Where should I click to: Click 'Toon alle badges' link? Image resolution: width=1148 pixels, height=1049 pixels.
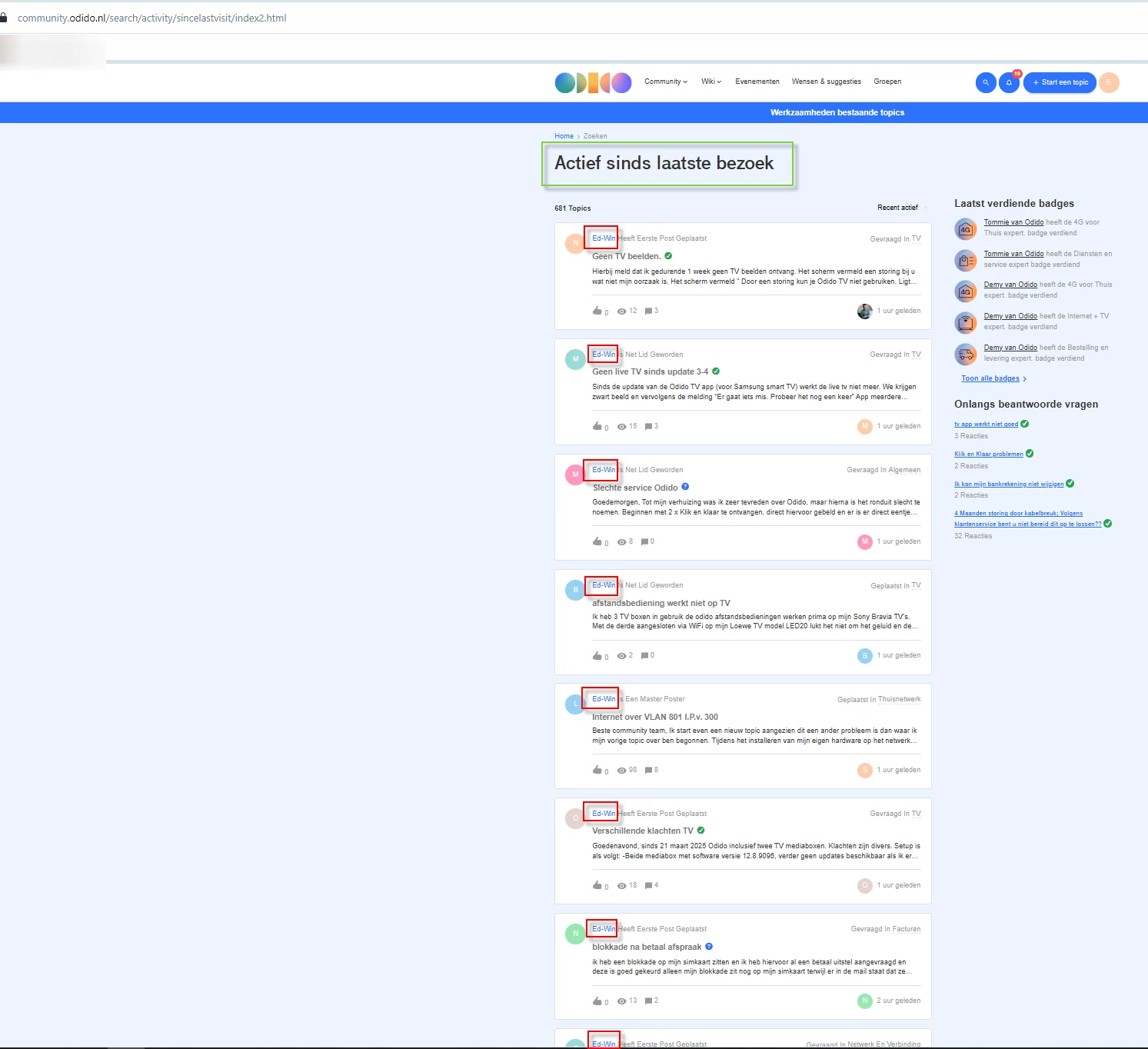[x=990, y=378]
